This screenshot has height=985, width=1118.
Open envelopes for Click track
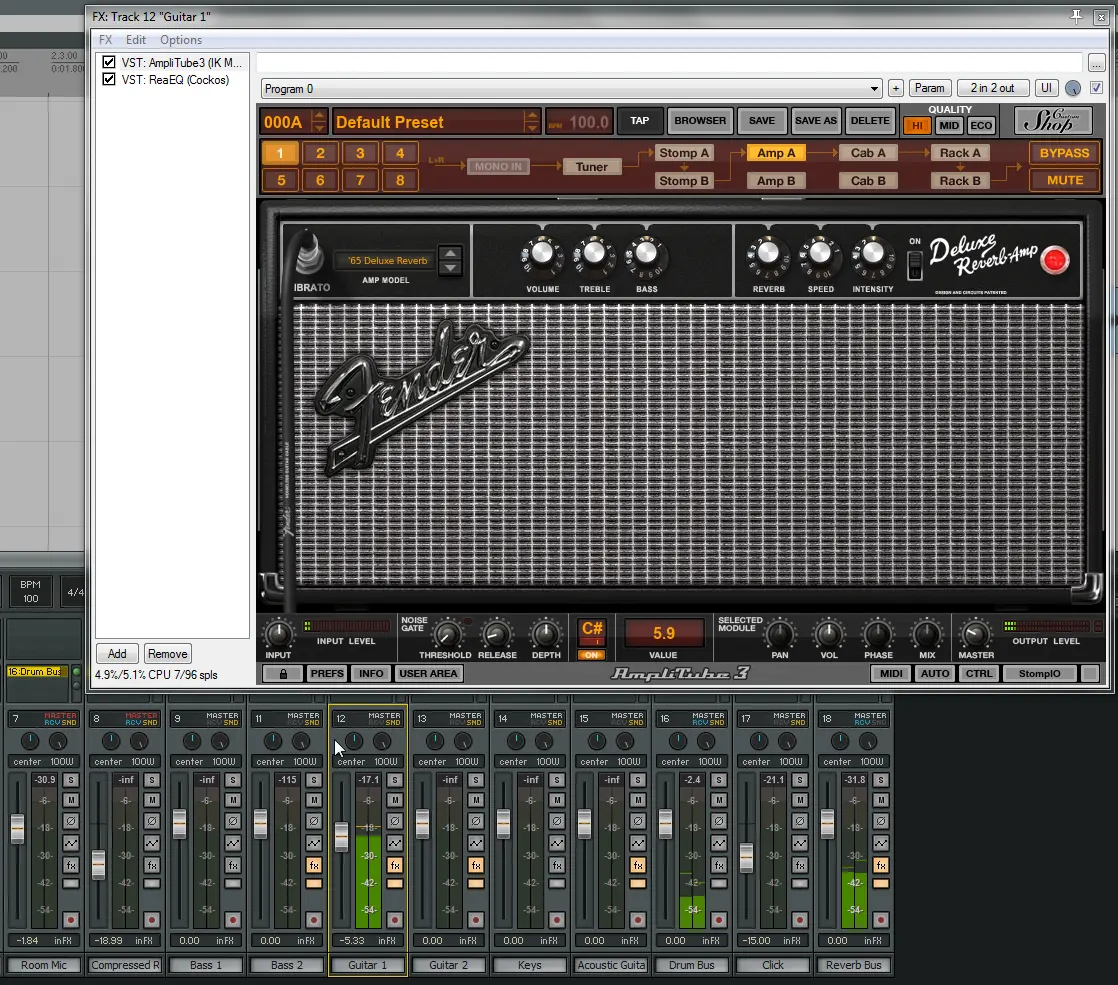click(800, 842)
